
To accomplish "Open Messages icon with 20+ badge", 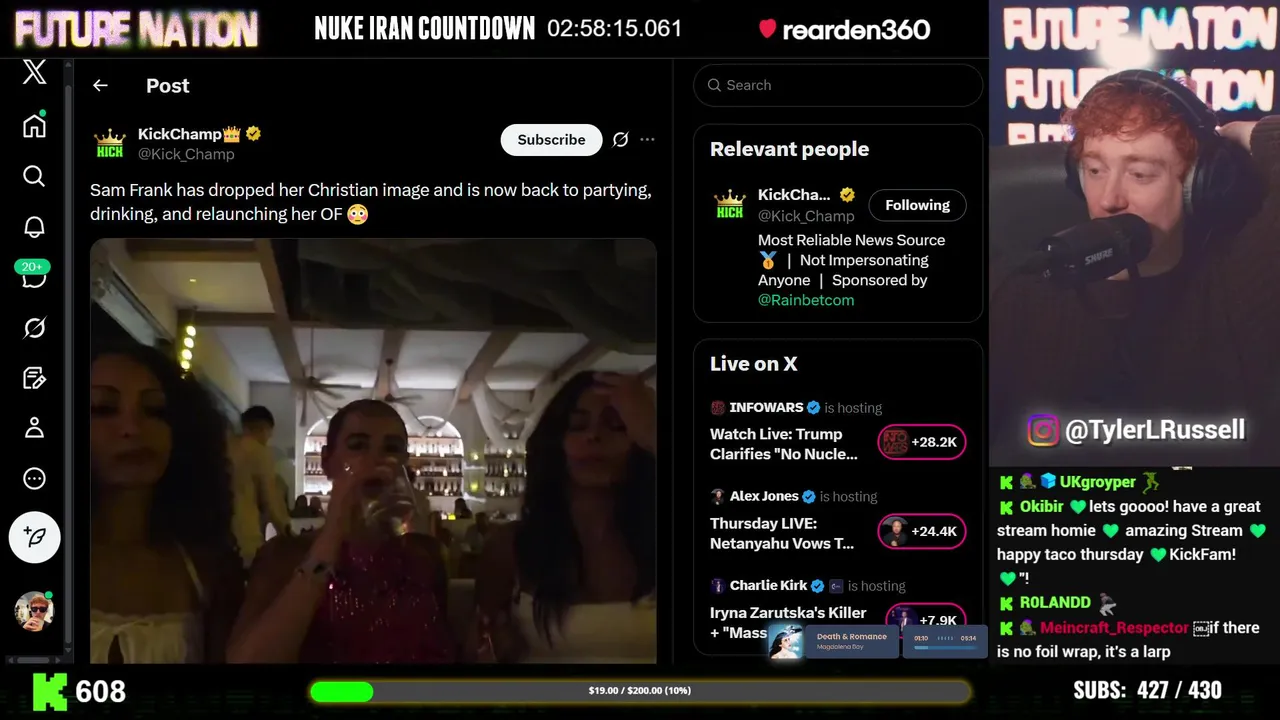I will pos(33,277).
